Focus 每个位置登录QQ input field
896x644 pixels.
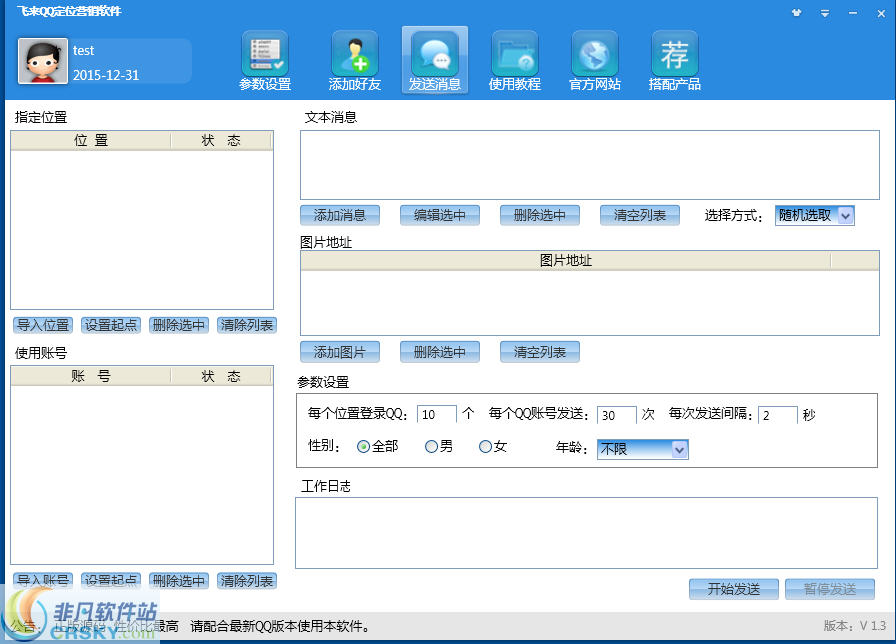[x=437, y=414]
